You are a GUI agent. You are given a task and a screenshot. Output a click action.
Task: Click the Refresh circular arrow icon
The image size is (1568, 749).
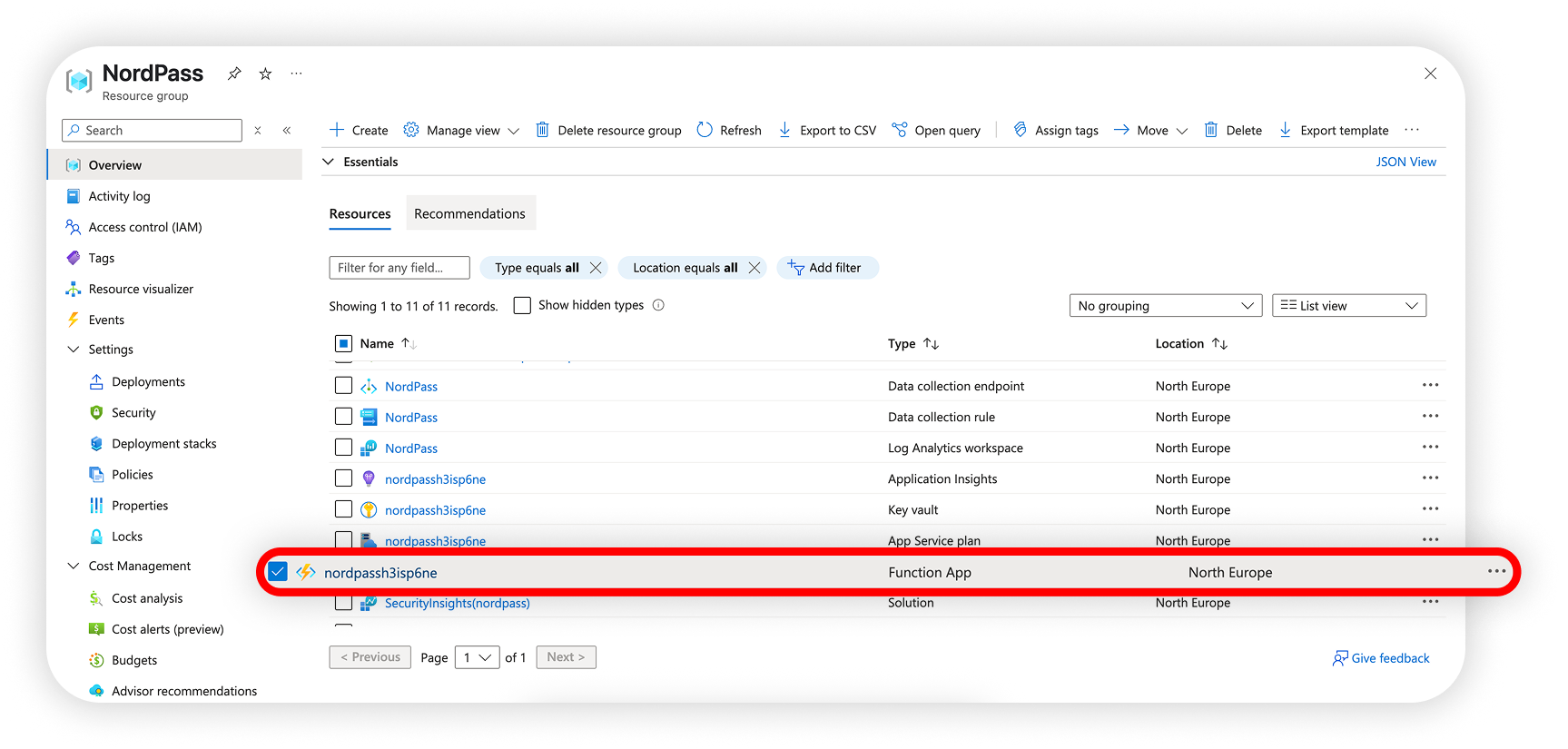(705, 130)
